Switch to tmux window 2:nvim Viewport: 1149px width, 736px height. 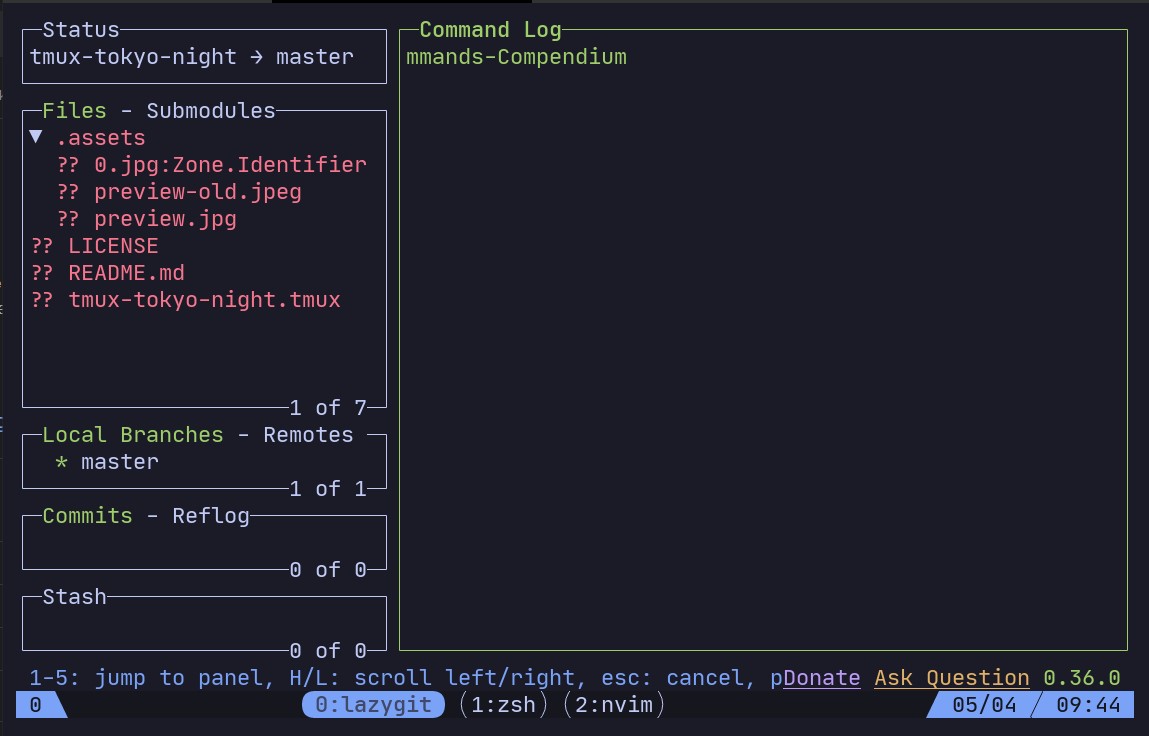click(614, 704)
